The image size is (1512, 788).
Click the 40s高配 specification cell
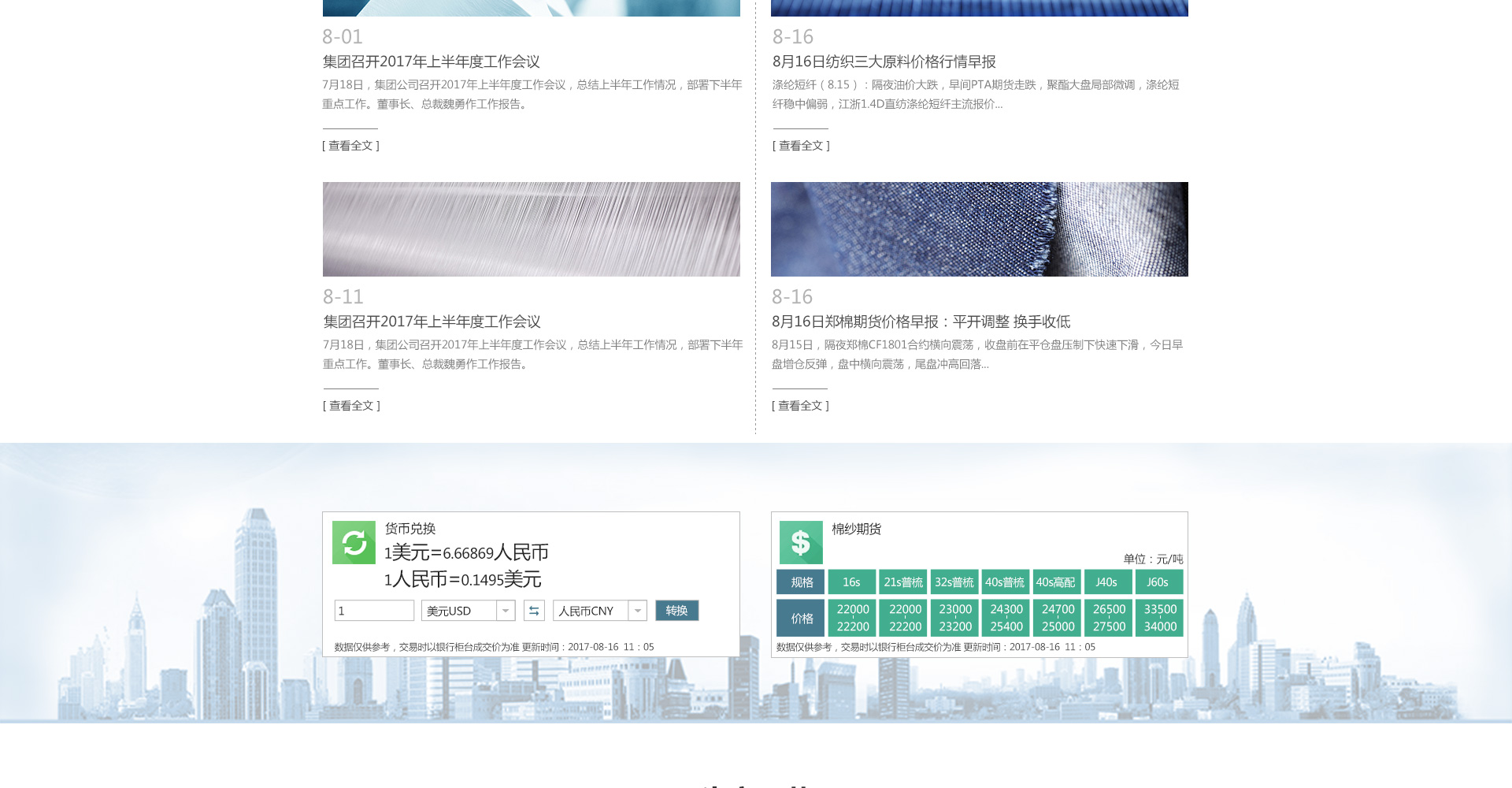[x=1056, y=582]
